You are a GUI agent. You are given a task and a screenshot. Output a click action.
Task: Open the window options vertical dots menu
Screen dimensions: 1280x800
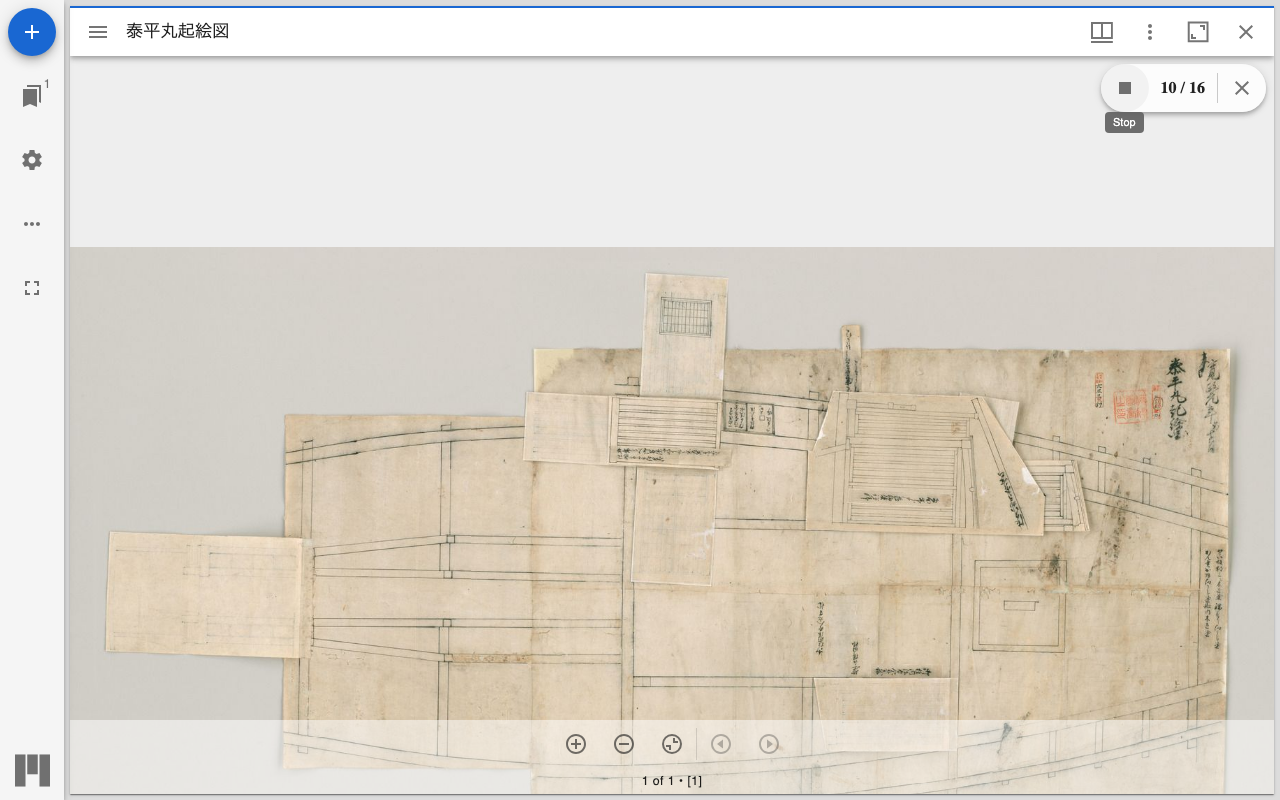1150,32
